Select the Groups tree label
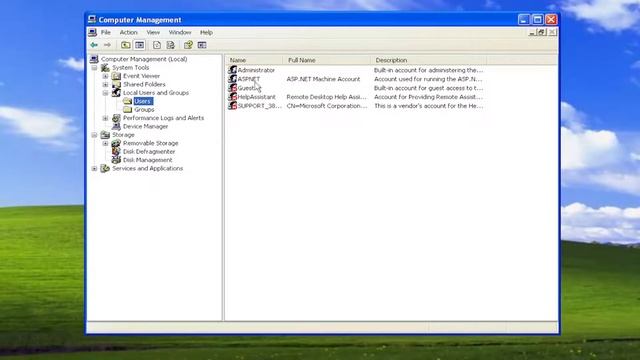640x360 pixels. (144, 109)
